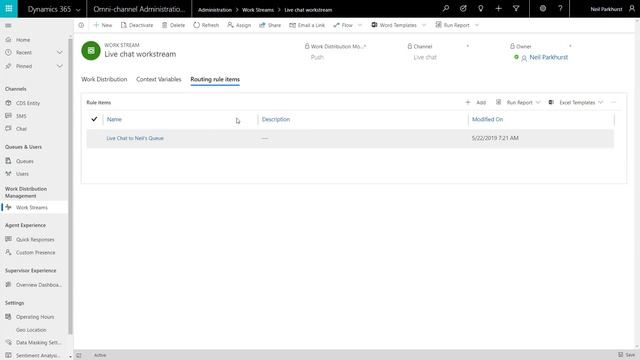Open Overview Dashboard in the sidebar

[38, 285]
